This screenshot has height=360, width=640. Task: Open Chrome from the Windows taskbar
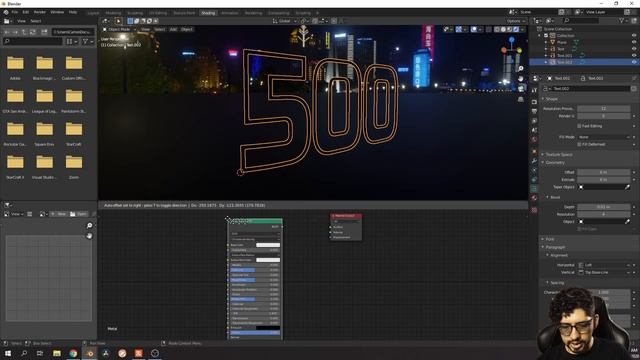pos(73,353)
